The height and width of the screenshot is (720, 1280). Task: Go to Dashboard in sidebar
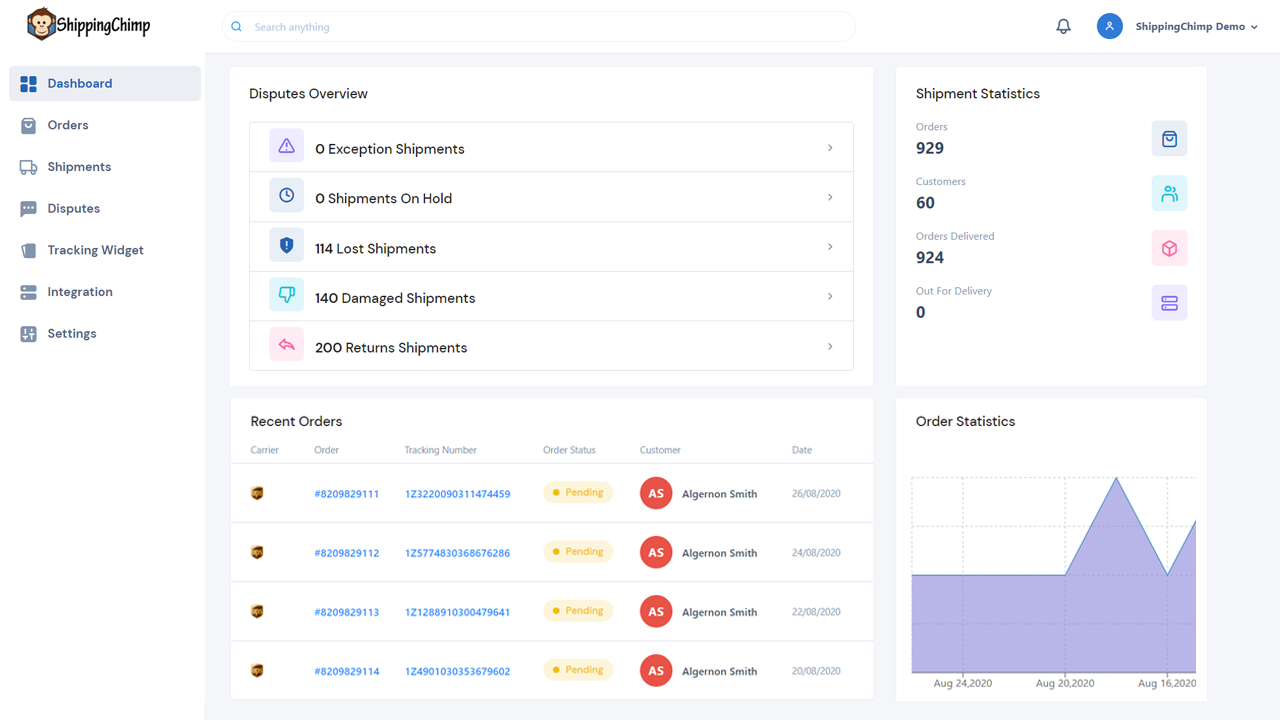point(105,84)
